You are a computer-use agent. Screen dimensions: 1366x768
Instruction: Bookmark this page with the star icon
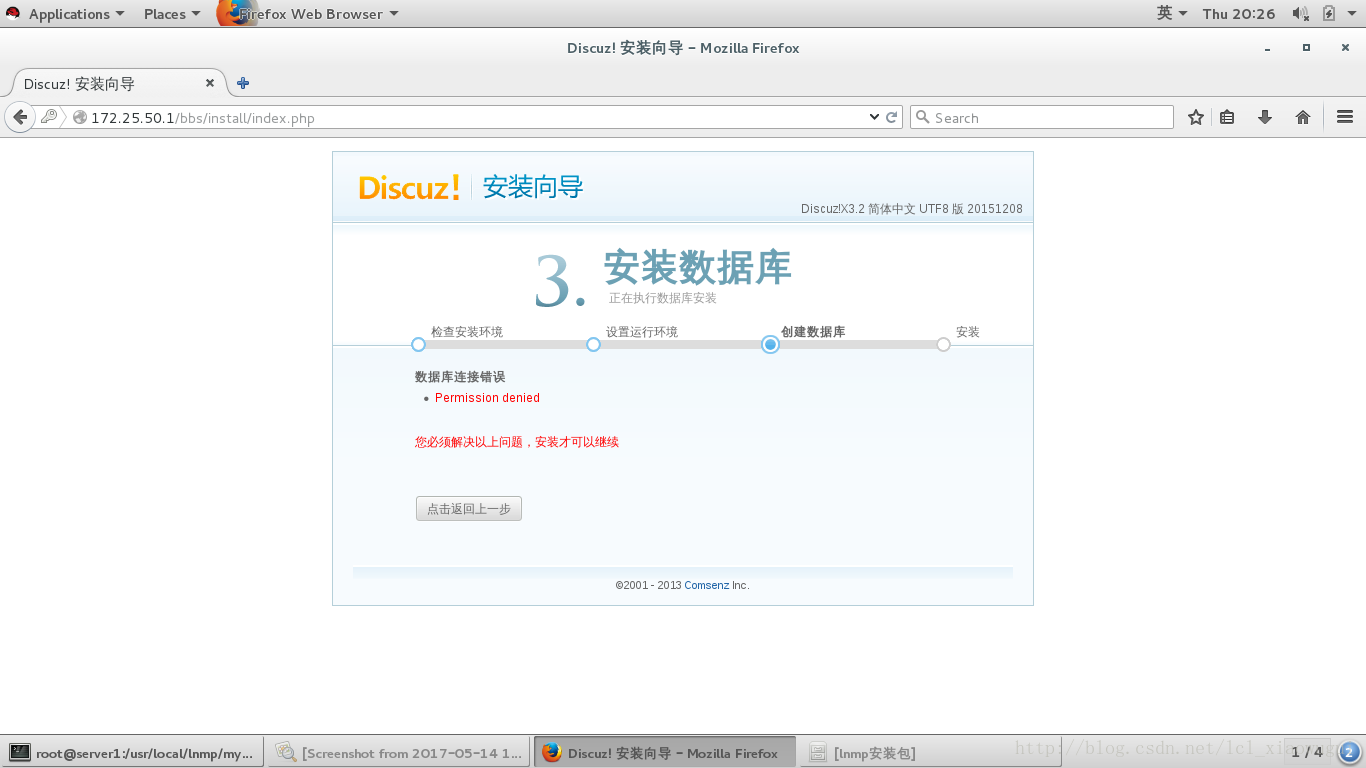[1195, 117]
